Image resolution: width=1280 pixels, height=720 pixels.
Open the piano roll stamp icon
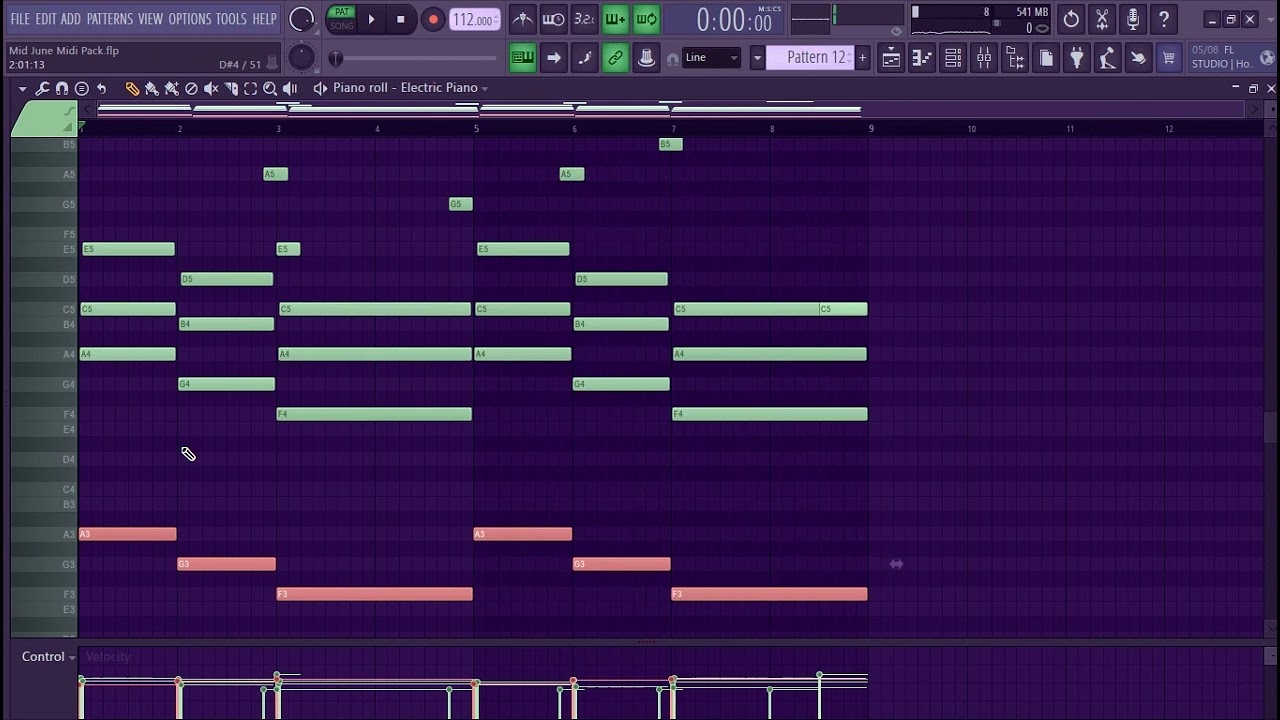82,88
